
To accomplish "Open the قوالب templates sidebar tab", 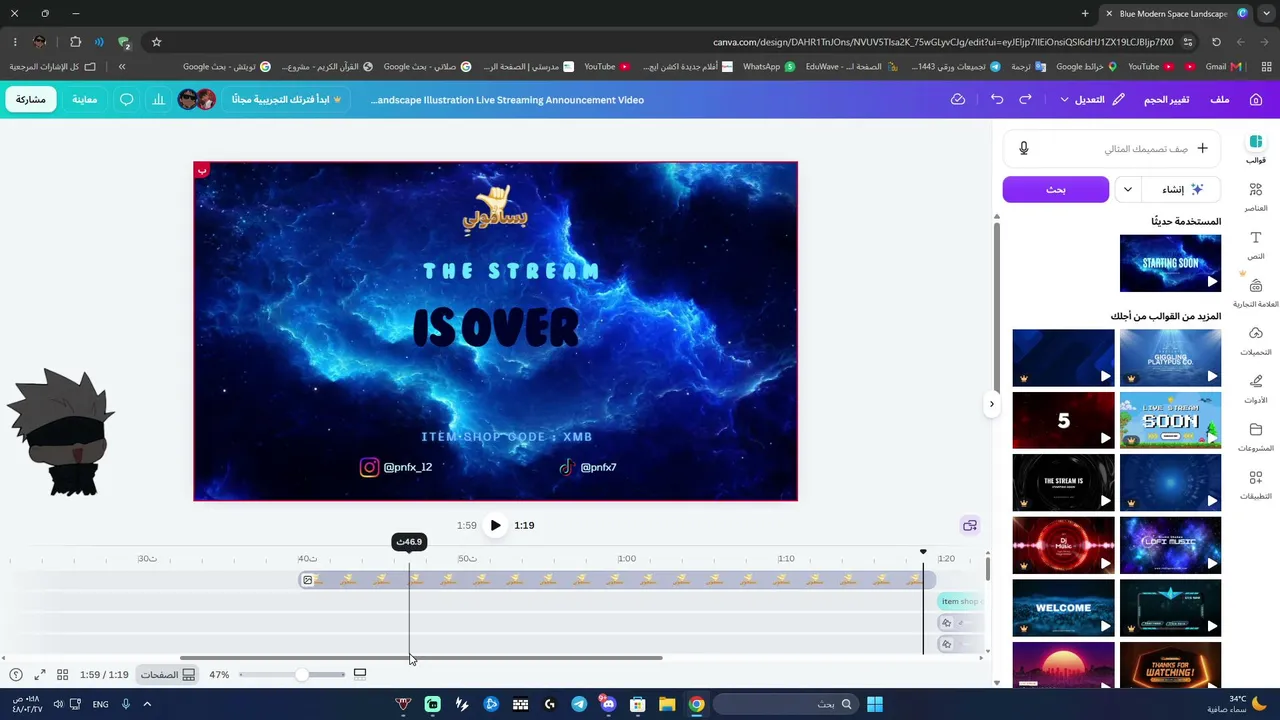I will click(1255, 149).
